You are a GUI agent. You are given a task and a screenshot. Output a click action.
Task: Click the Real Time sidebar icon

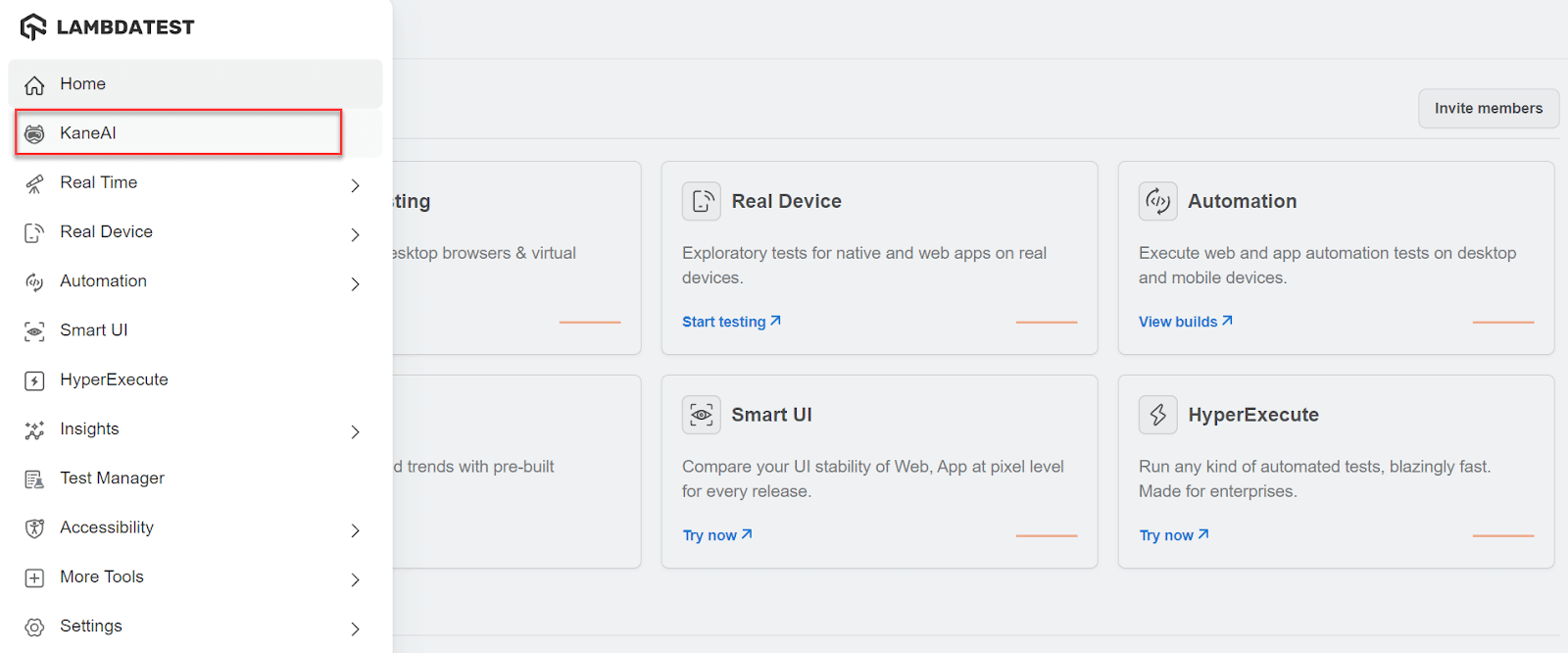coord(34,183)
